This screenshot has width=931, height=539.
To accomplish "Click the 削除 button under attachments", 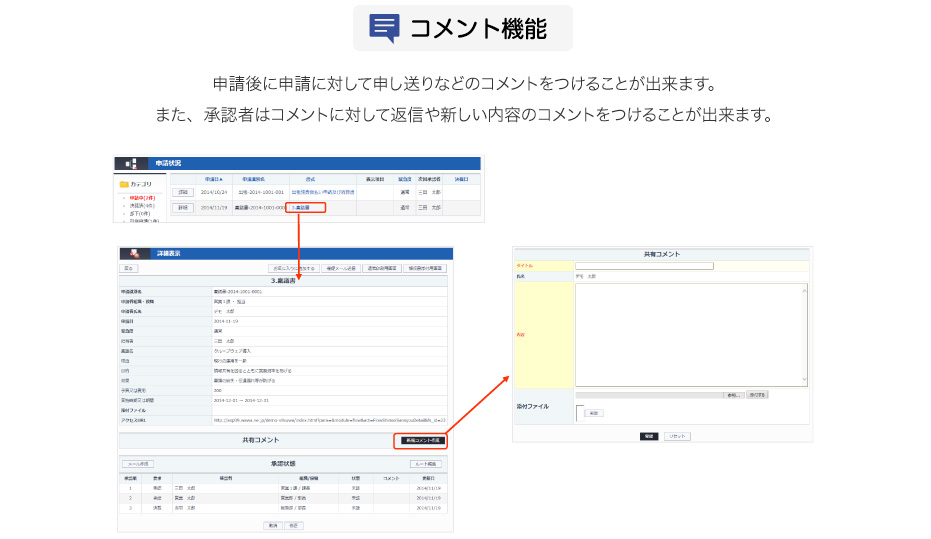I will click(x=594, y=413).
